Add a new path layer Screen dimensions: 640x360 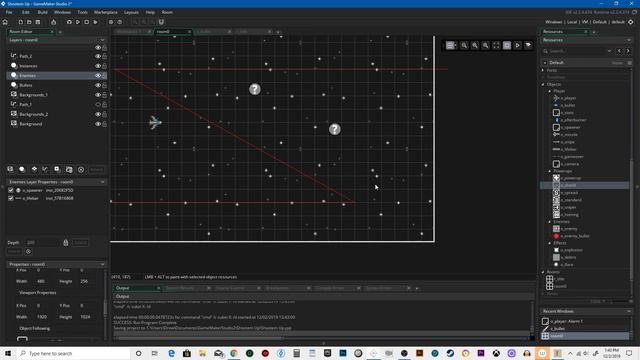(45, 169)
